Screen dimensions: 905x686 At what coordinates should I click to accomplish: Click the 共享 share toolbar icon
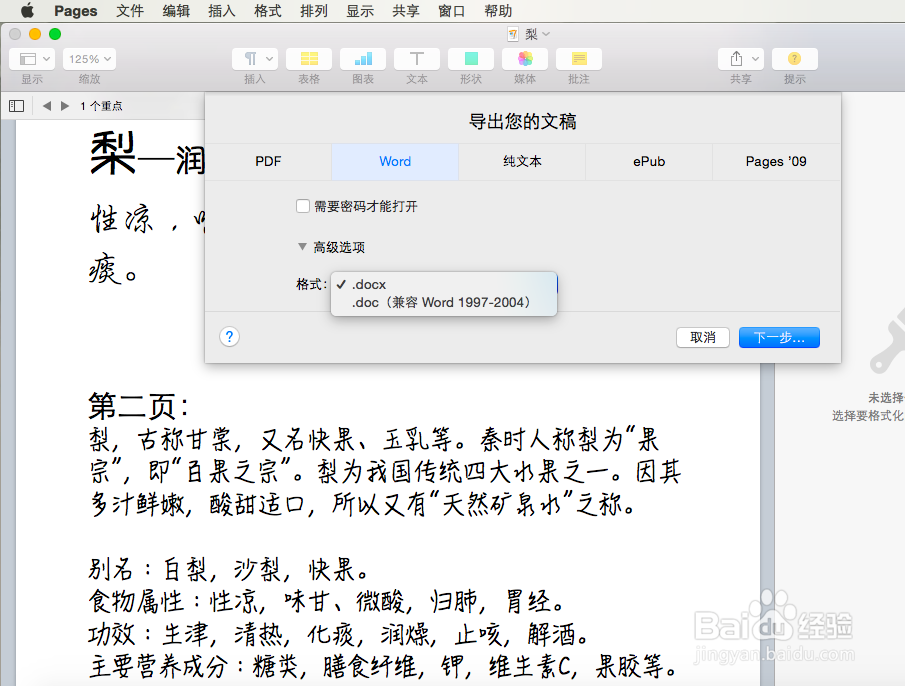pyautogui.click(x=741, y=59)
